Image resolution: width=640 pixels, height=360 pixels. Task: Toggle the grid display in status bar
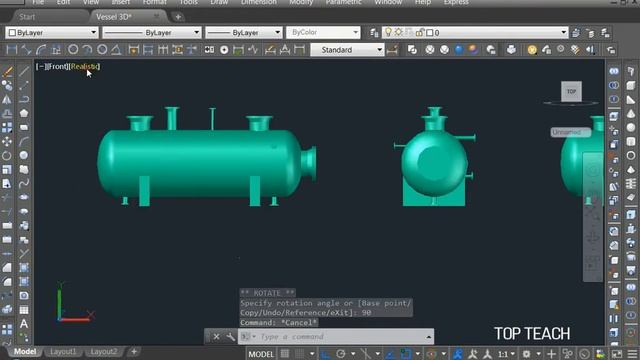(285, 354)
